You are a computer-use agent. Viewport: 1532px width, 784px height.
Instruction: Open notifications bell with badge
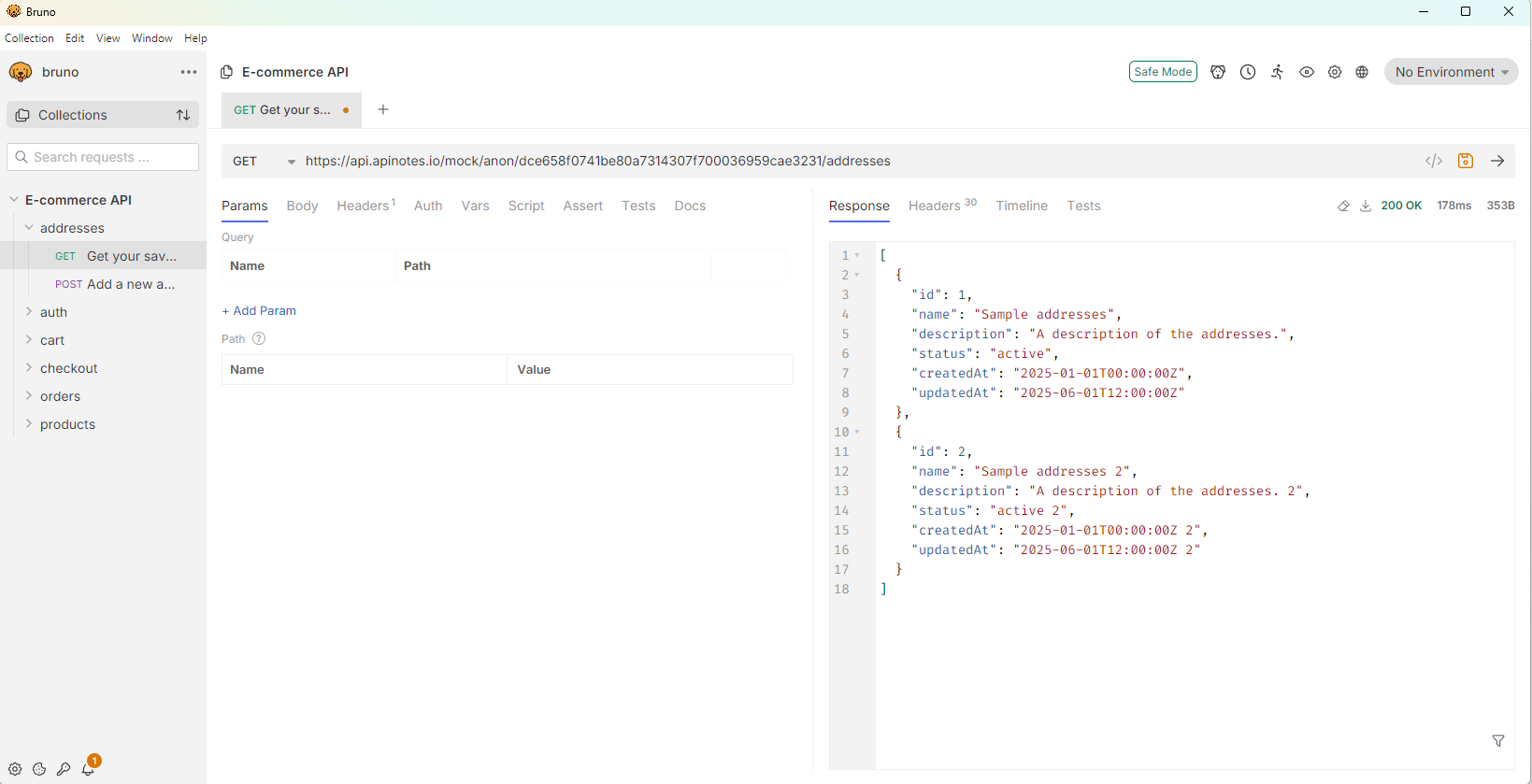pyautogui.click(x=89, y=767)
